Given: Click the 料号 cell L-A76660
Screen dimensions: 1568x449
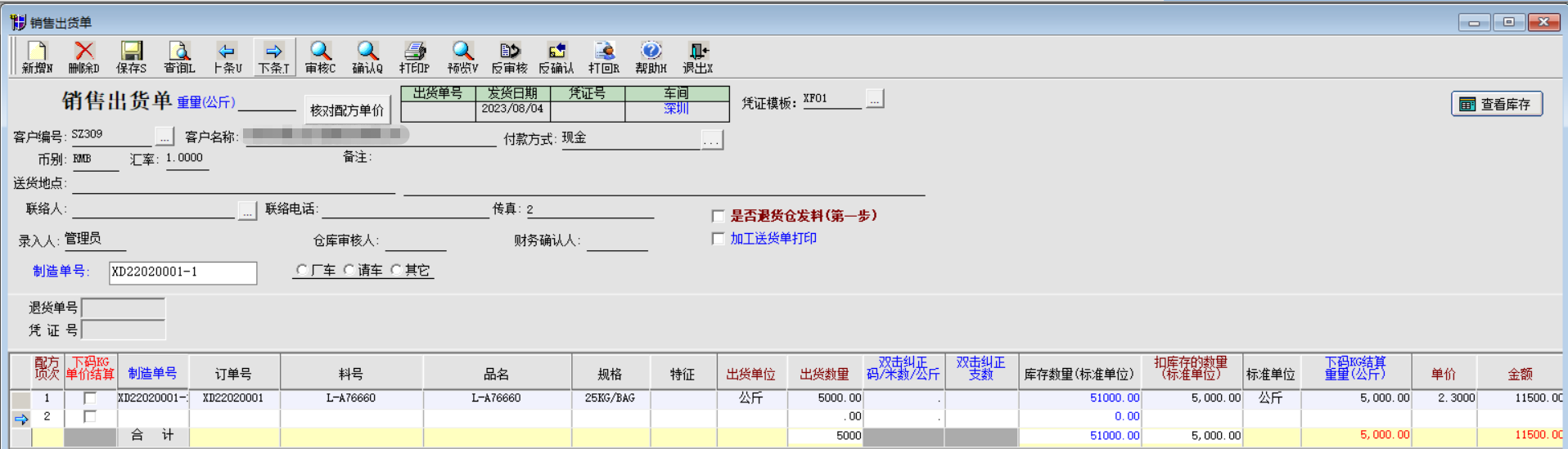Looking at the screenshot, I should coord(351,398).
